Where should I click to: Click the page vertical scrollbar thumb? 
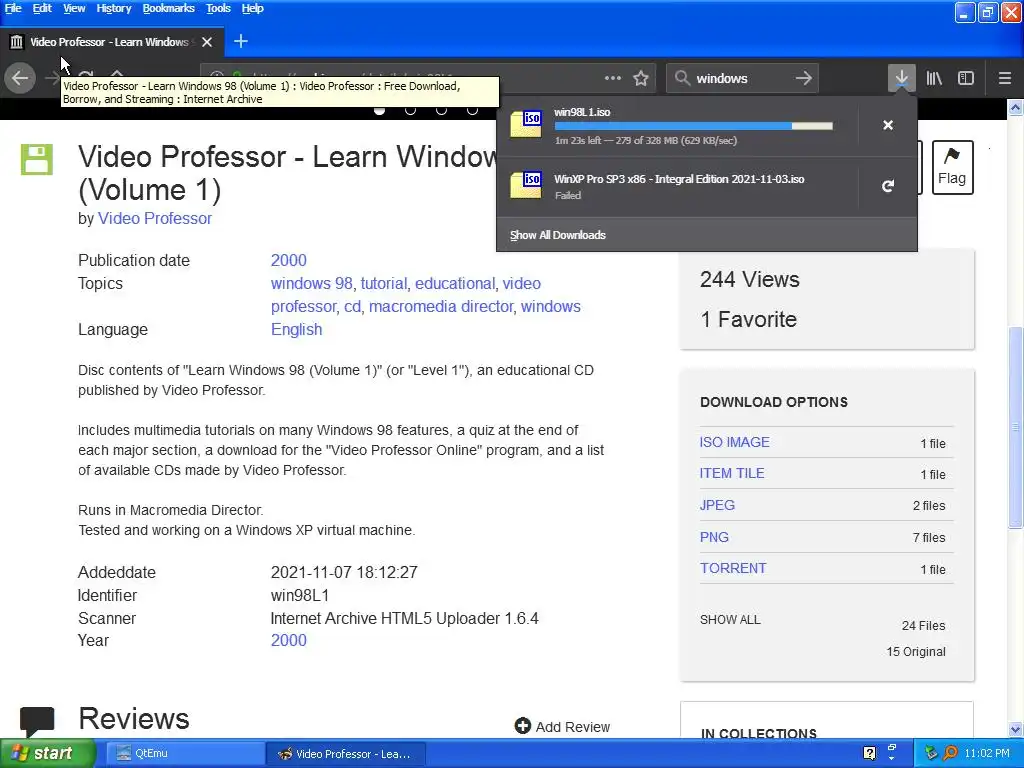[1015, 428]
